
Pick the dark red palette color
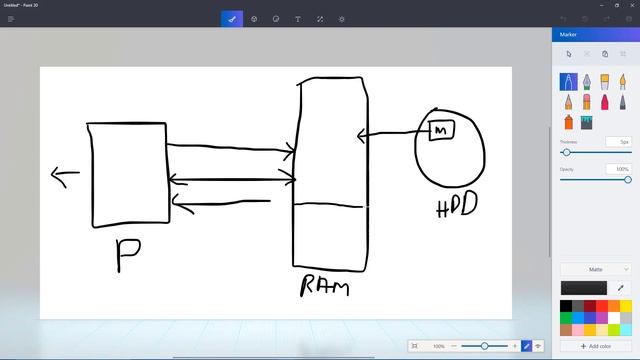point(590,306)
